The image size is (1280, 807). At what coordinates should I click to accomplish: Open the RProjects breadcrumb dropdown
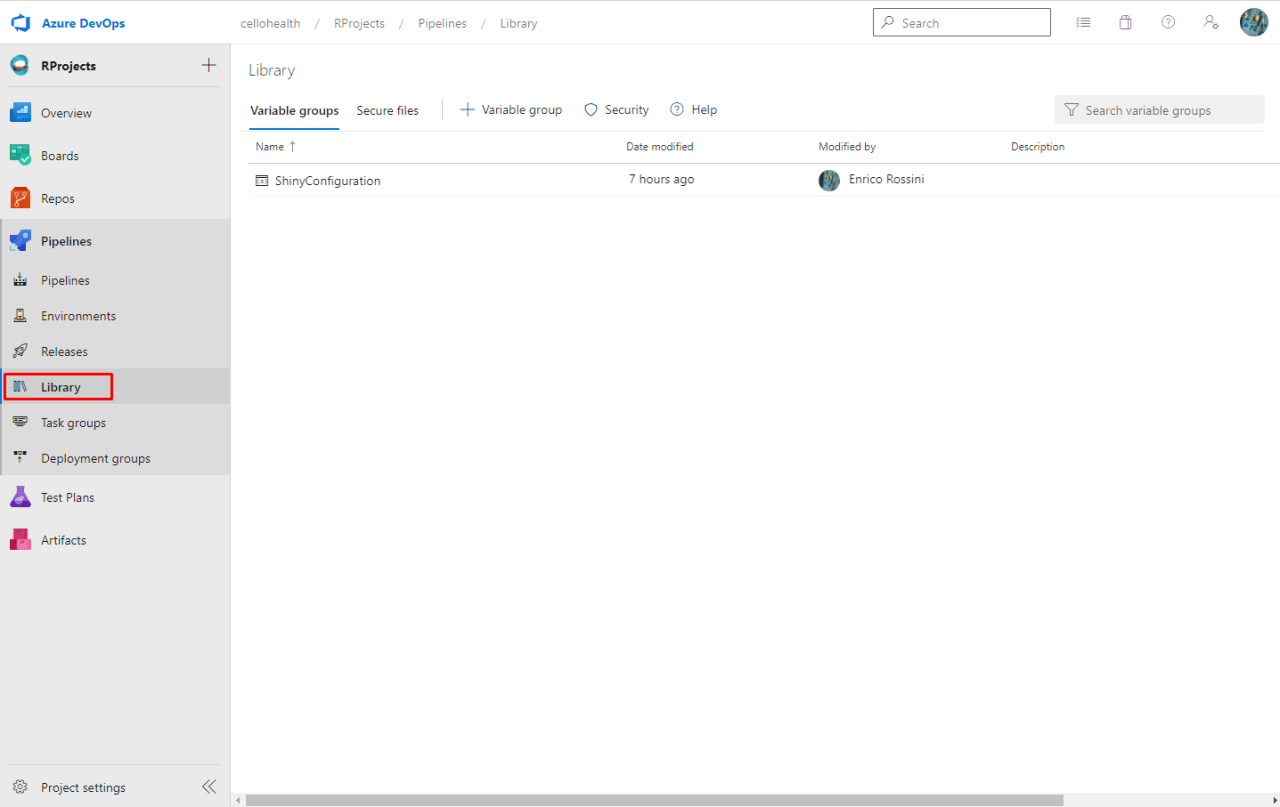click(x=359, y=23)
